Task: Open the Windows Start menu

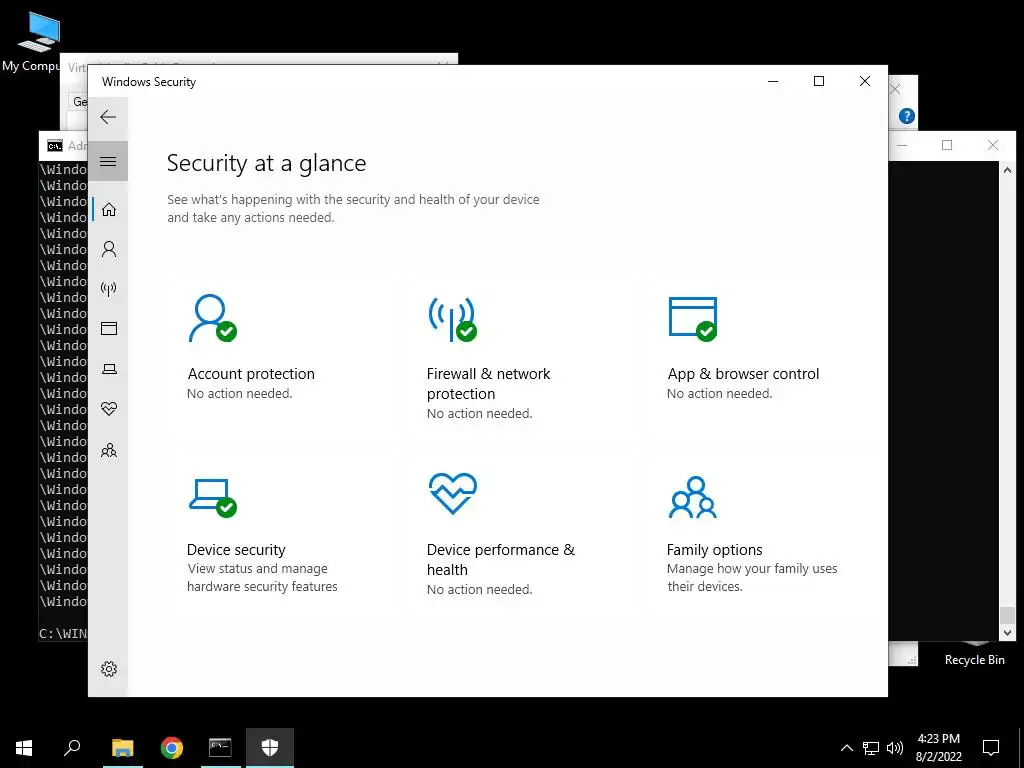Action: 24,748
